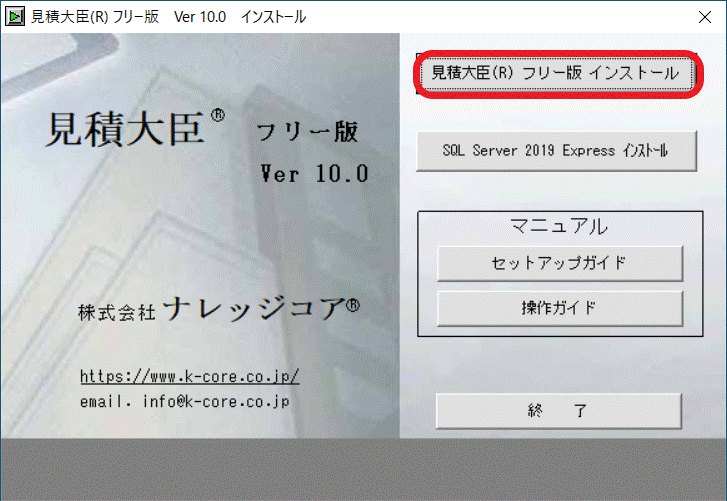Click the large 見積大臣 logo text
The height and width of the screenshot is (501, 727).
(x=124, y=131)
